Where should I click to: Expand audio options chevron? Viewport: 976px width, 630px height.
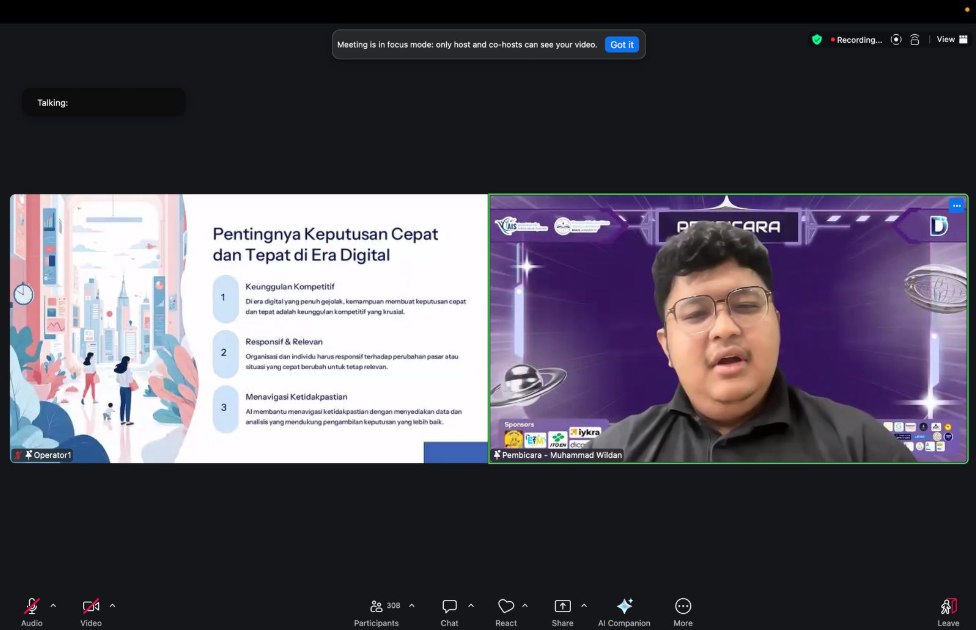[x=53, y=605]
